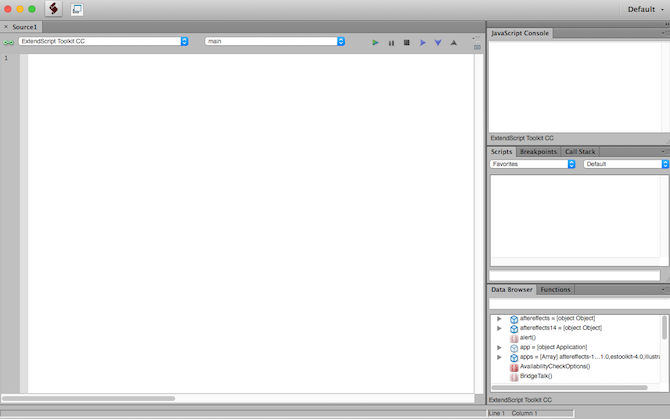Start running the script with the green play icon
Image resolution: width=670 pixels, height=419 pixels.
375,42
